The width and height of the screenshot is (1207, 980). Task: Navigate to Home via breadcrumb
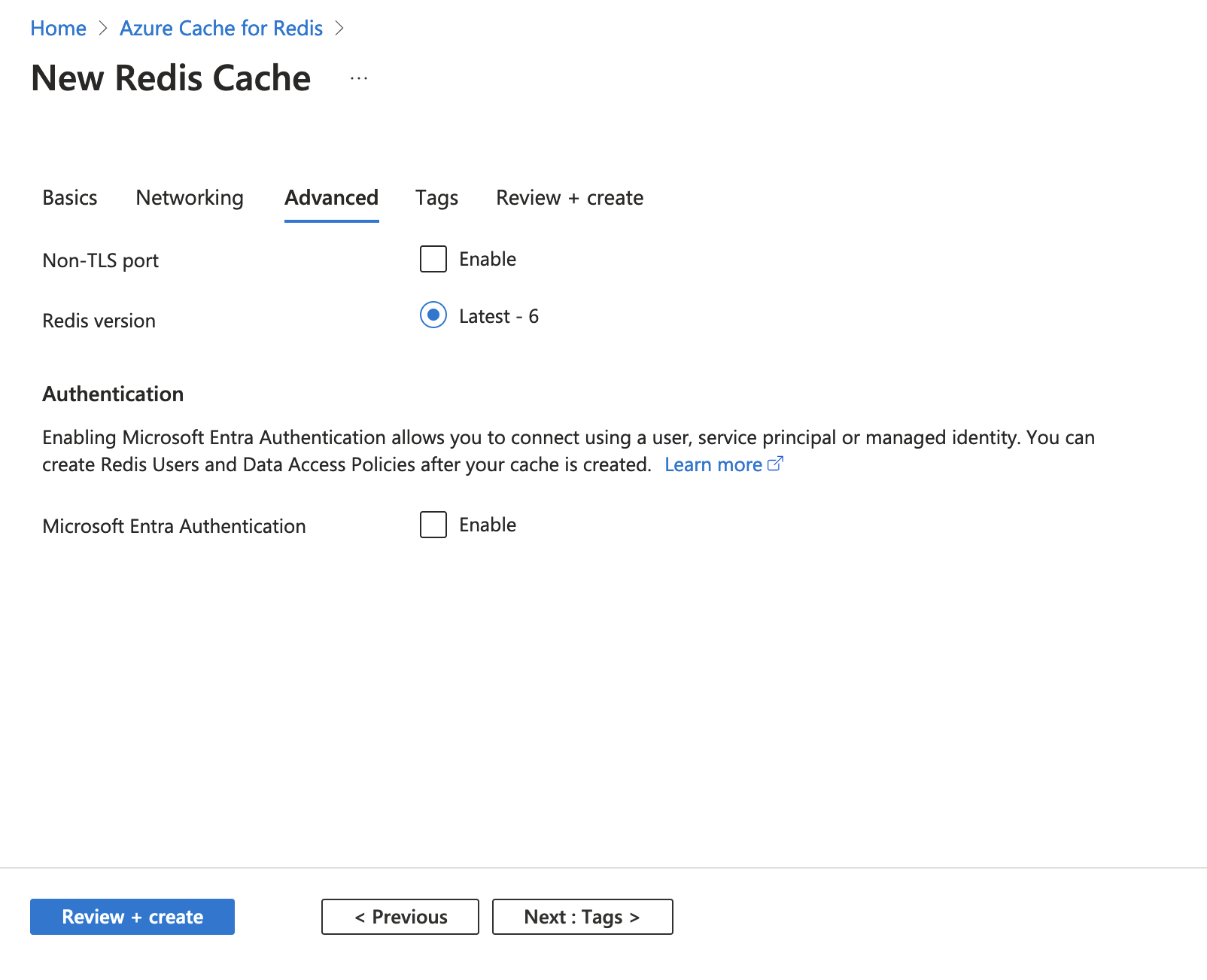click(x=58, y=28)
